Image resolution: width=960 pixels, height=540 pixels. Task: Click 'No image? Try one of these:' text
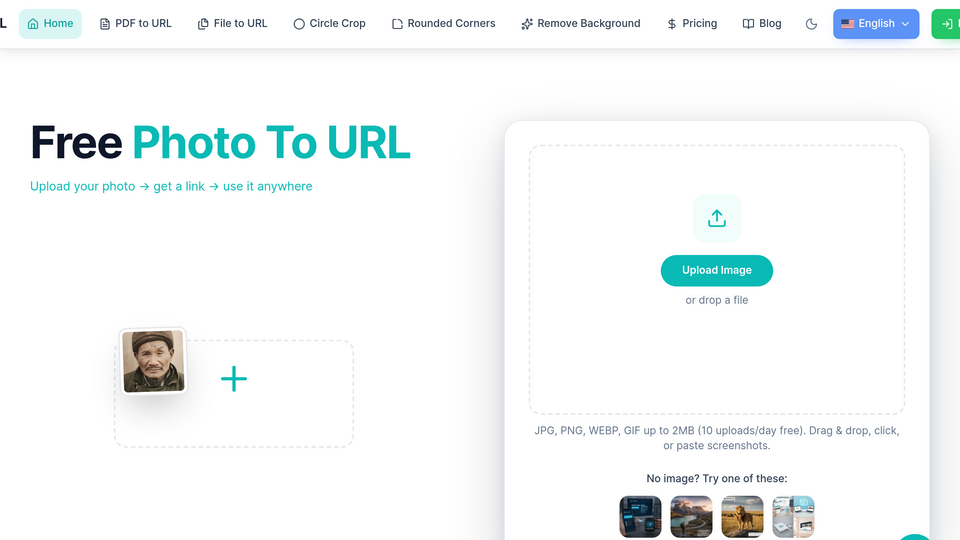point(716,478)
